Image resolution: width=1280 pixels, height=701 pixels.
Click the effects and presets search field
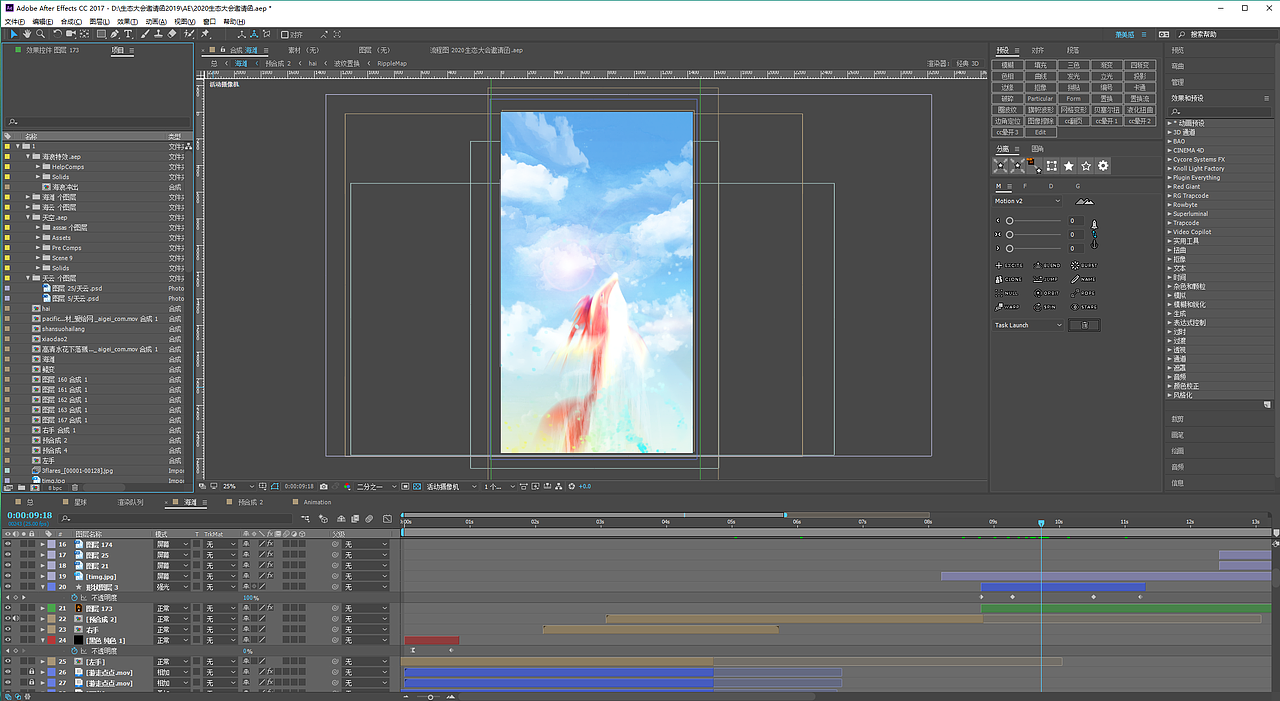click(x=1220, y=111)
